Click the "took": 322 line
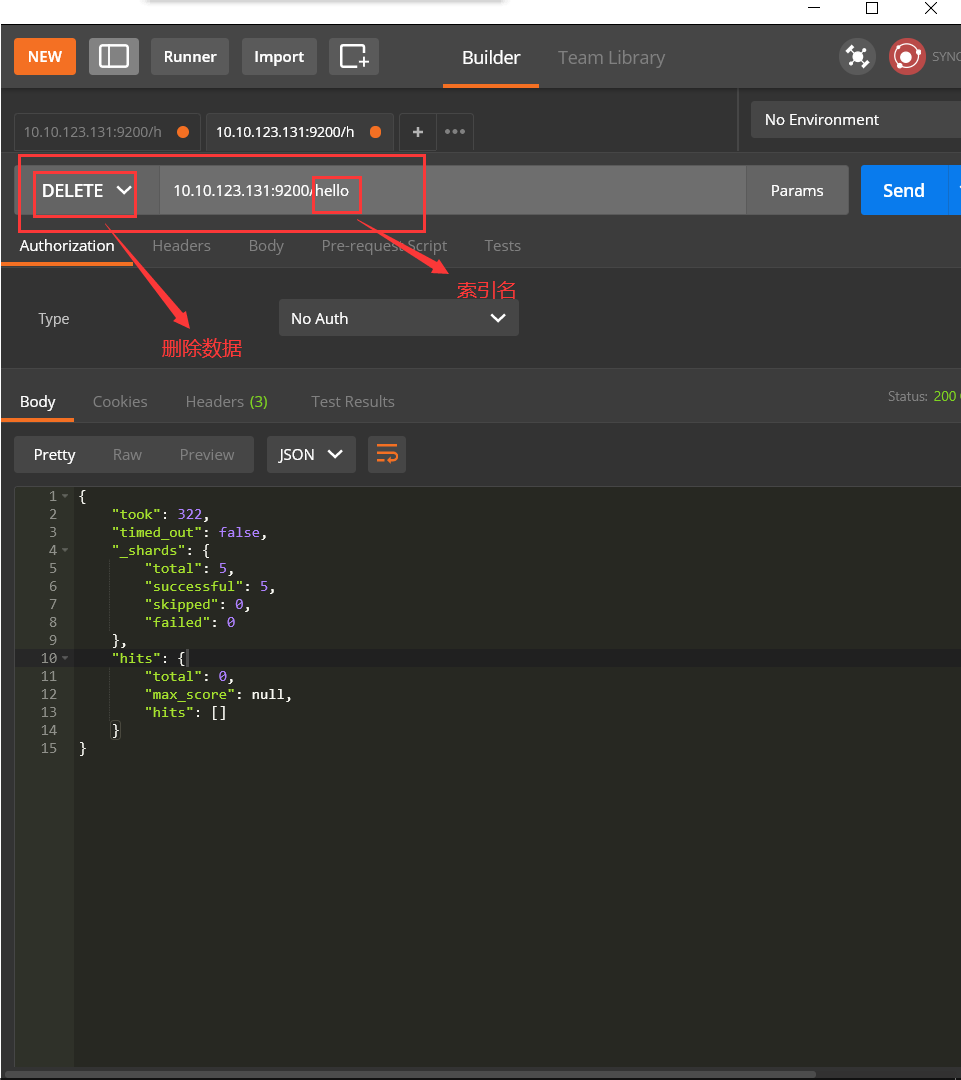Screen dimensions: 961x1080 tap(160, 515)
